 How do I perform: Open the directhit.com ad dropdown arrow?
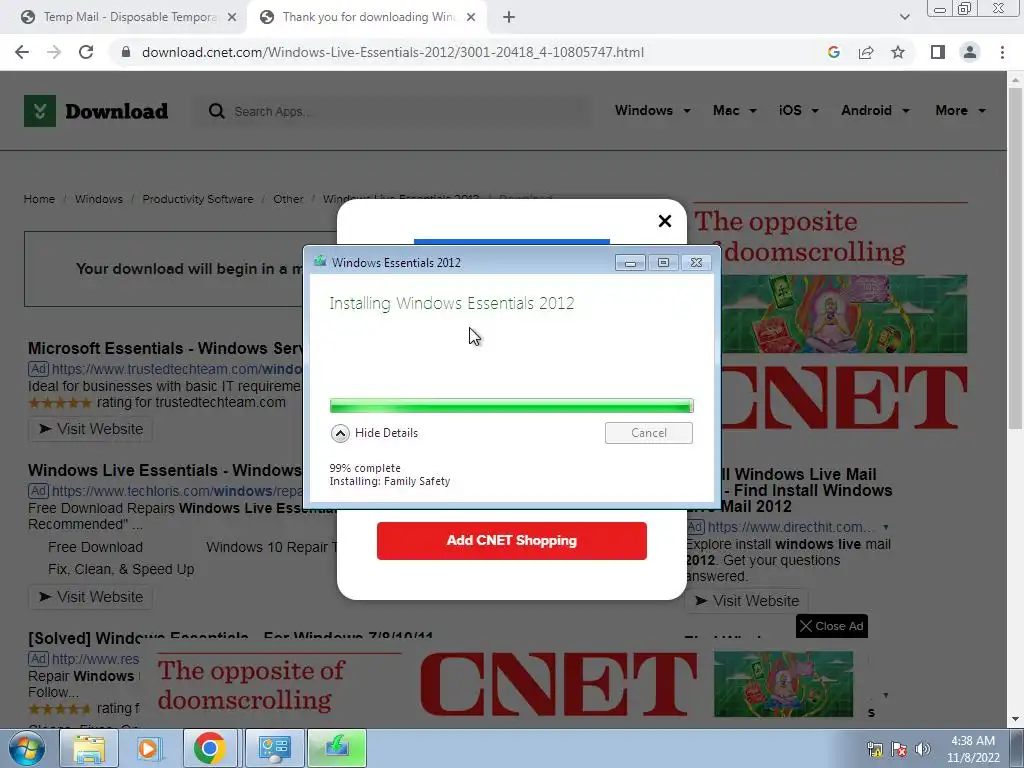[886, 527]
